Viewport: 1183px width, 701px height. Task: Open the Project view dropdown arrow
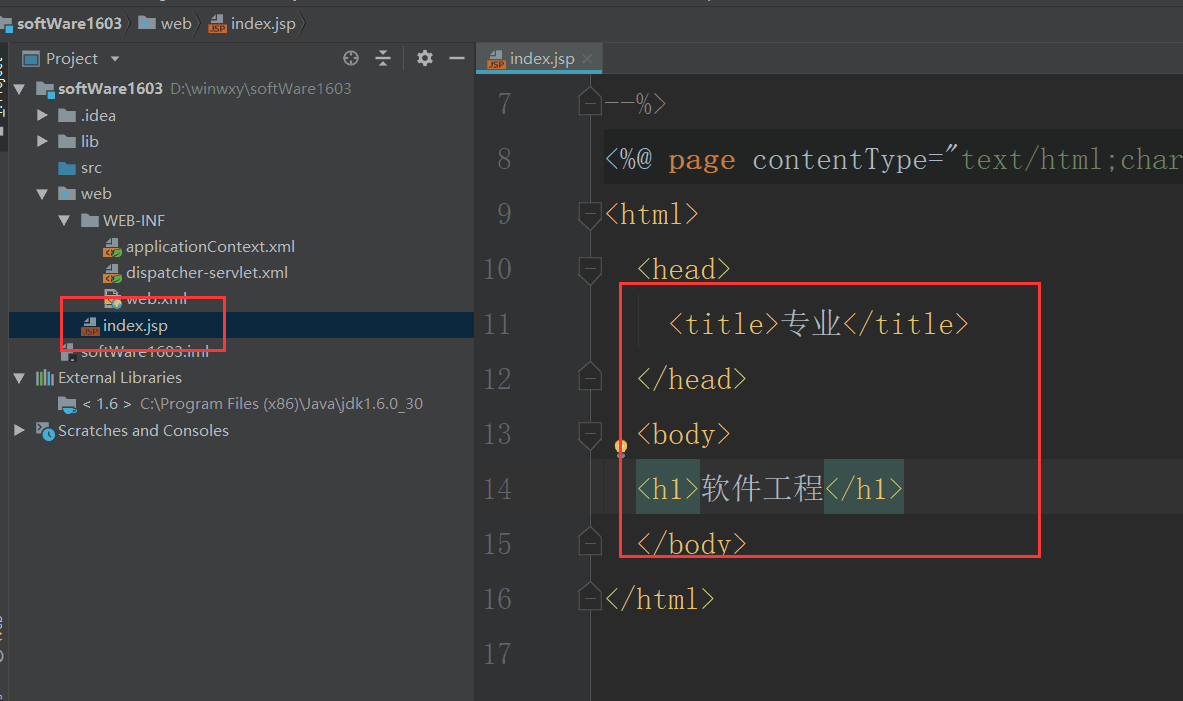(x=115, y=59)
